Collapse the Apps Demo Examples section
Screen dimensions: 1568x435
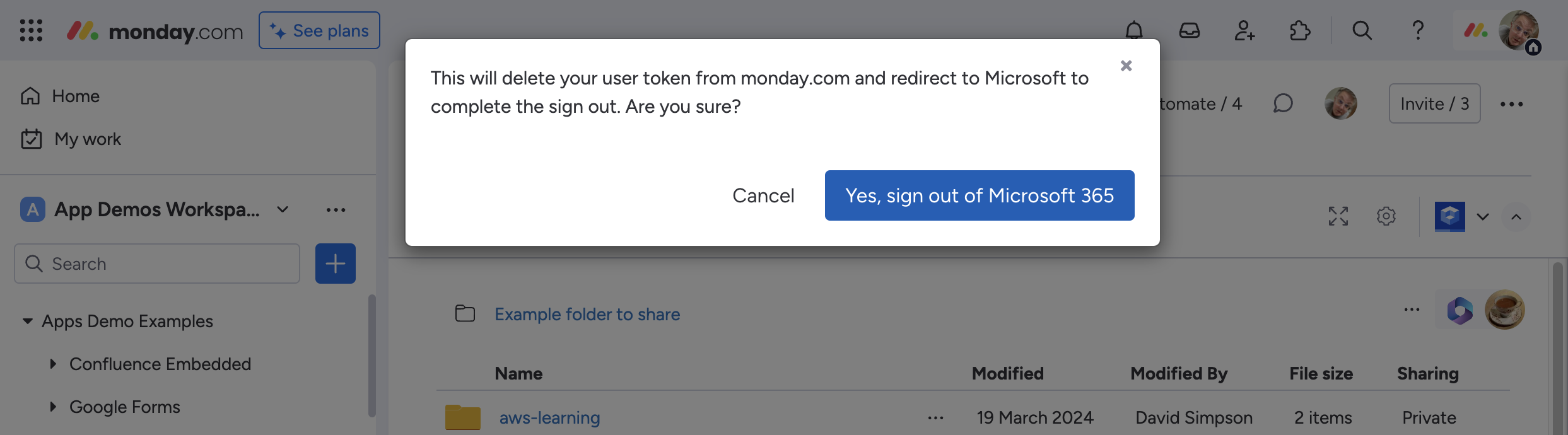coord(26,321)
